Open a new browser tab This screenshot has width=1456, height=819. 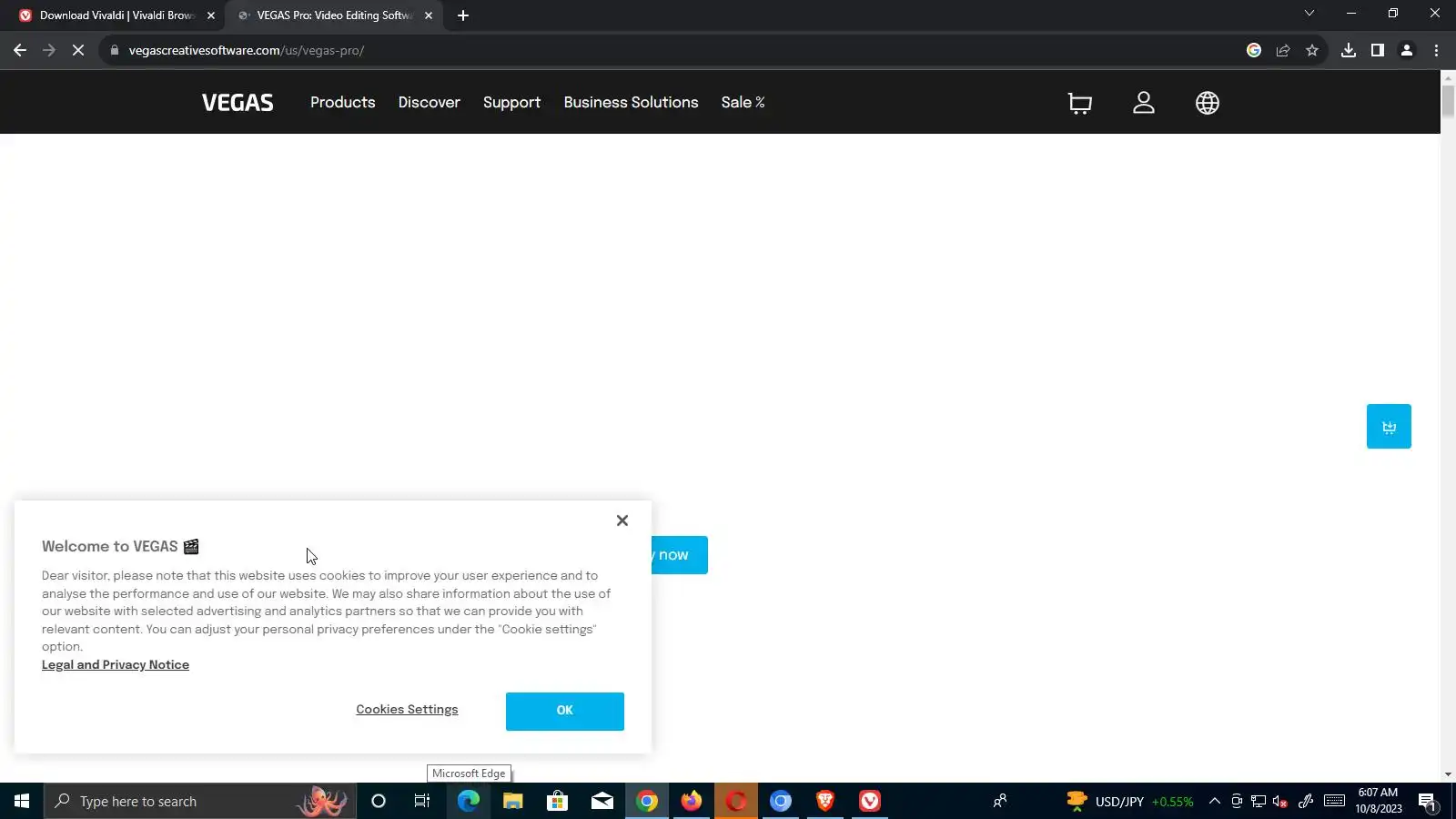point(463,15)
